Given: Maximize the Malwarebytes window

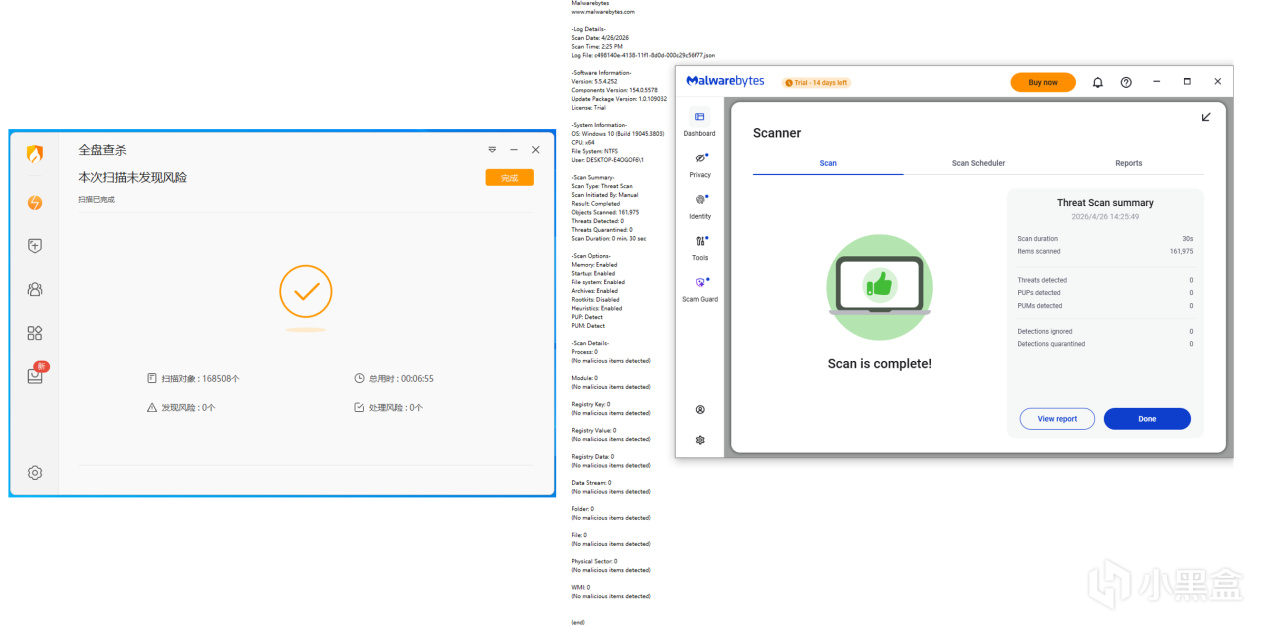Looking at the screenshot, I should (x=1187, y=82).
